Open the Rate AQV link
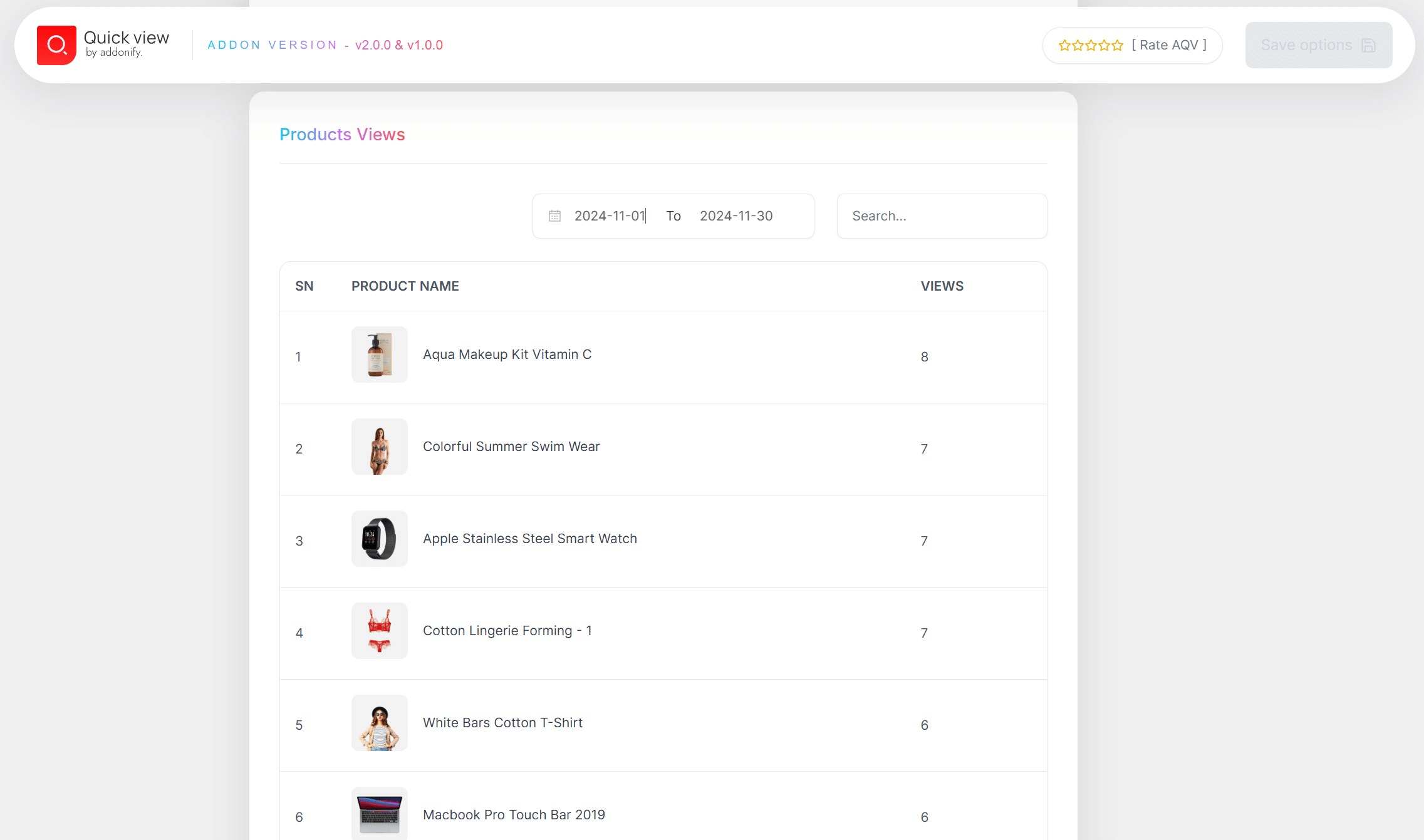 [1168, 45]
